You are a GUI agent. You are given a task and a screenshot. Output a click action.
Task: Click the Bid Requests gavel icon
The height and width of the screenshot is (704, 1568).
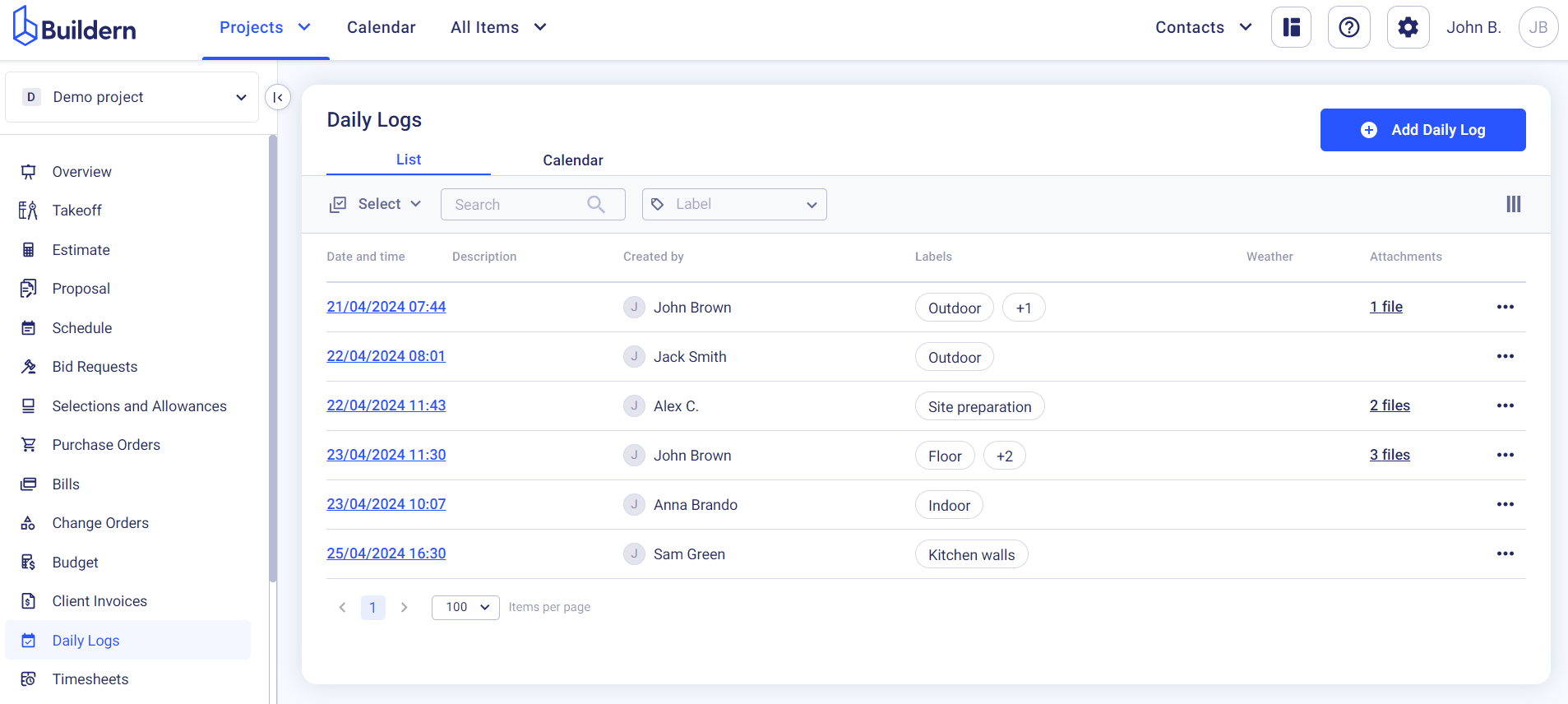pyautogui.click(x=29, y=367)
